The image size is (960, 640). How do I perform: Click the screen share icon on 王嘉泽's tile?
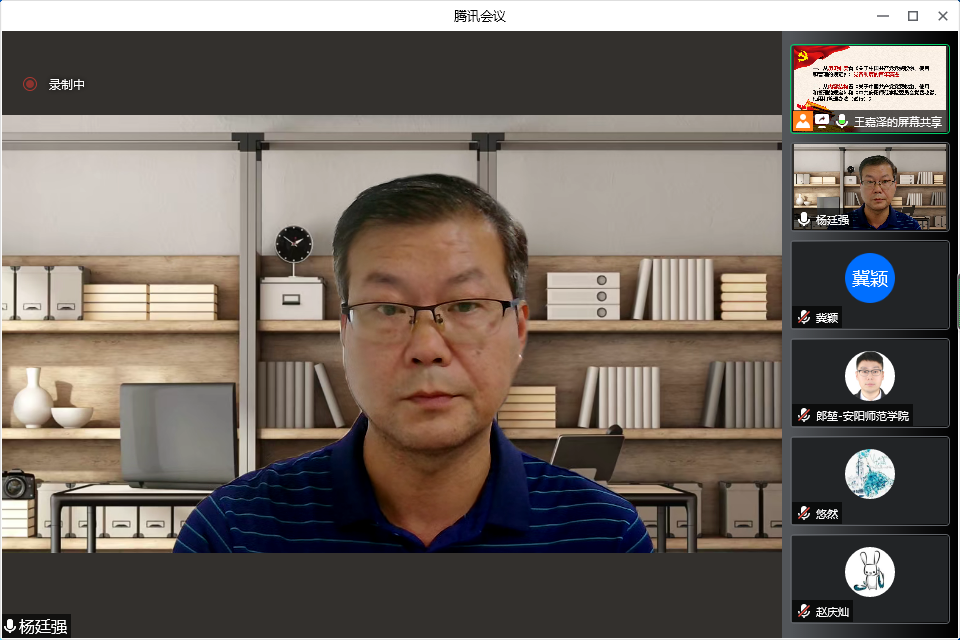[822, 121]
